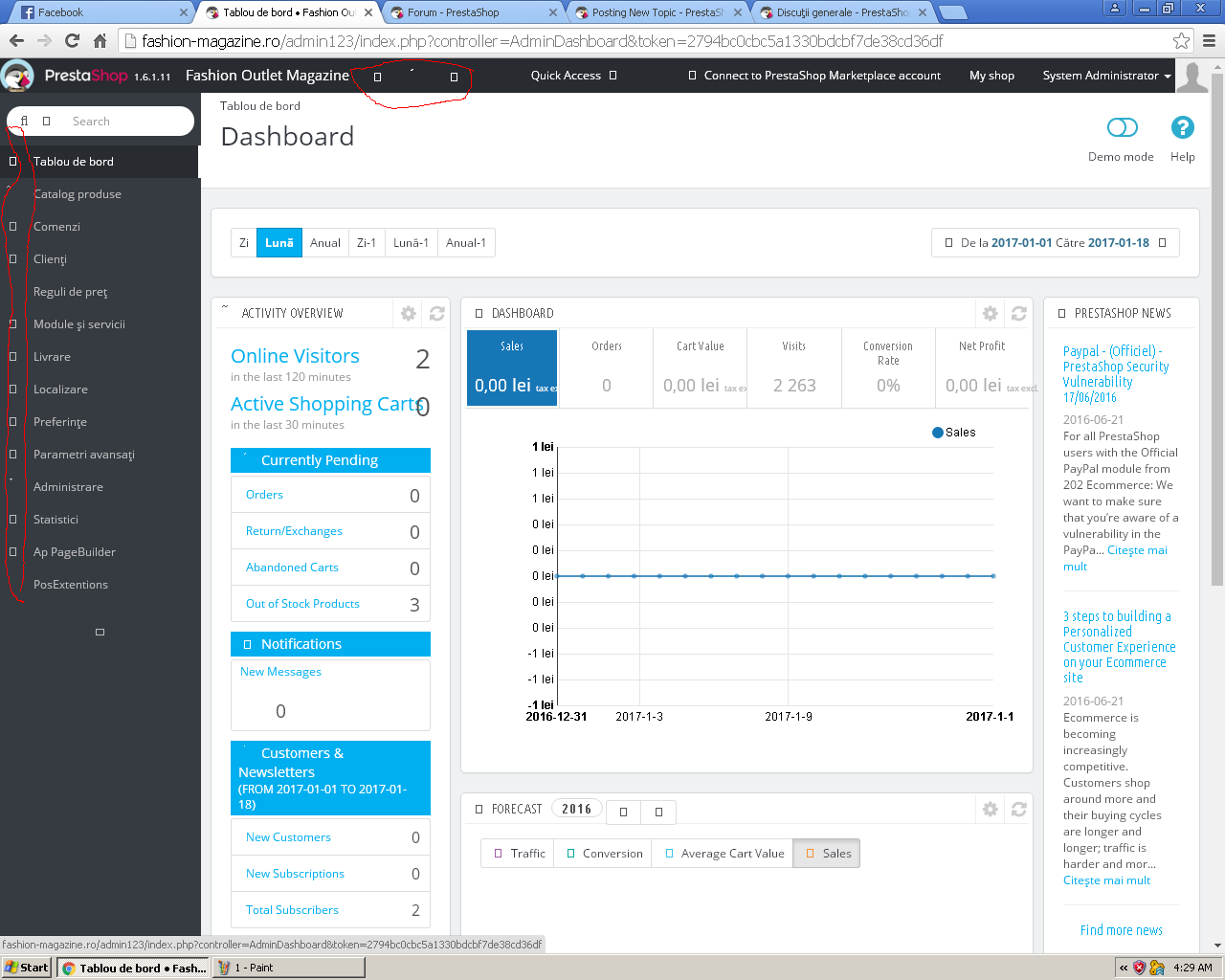Select the Anual-1 period tab
Image resolution: width=1225 pixels, height=980 pixels.
pos(466,243)
